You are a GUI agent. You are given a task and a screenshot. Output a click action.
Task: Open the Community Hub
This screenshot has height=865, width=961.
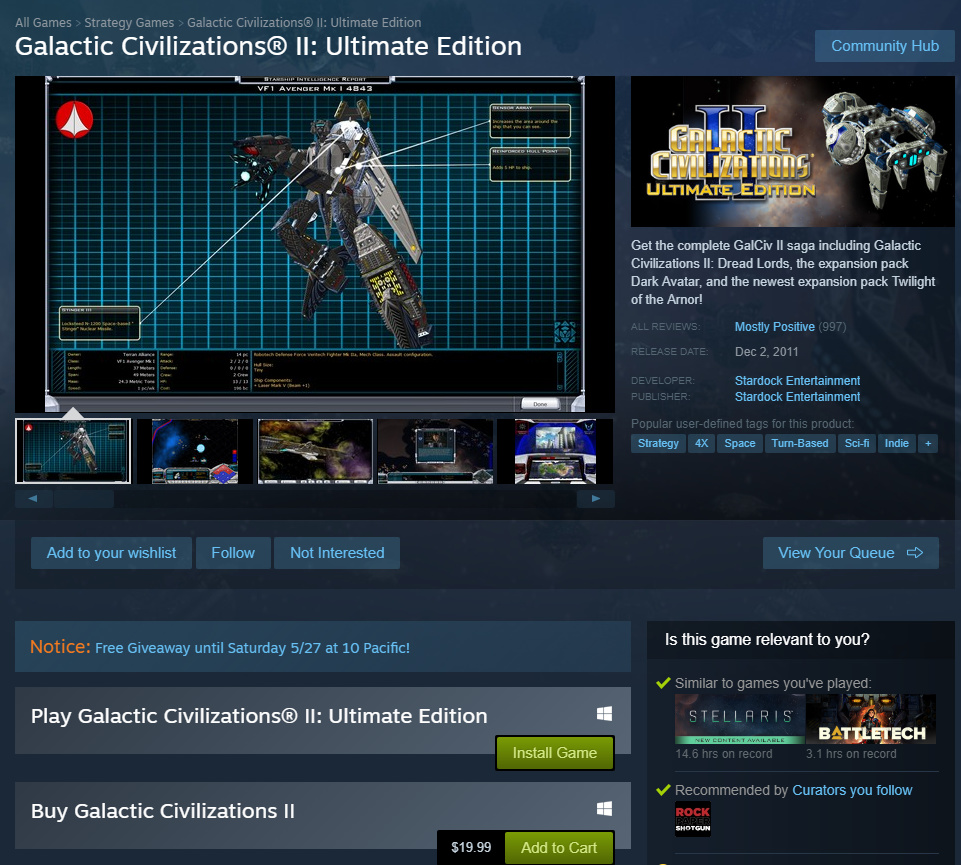pyautogui.click(x=884, y=46)
